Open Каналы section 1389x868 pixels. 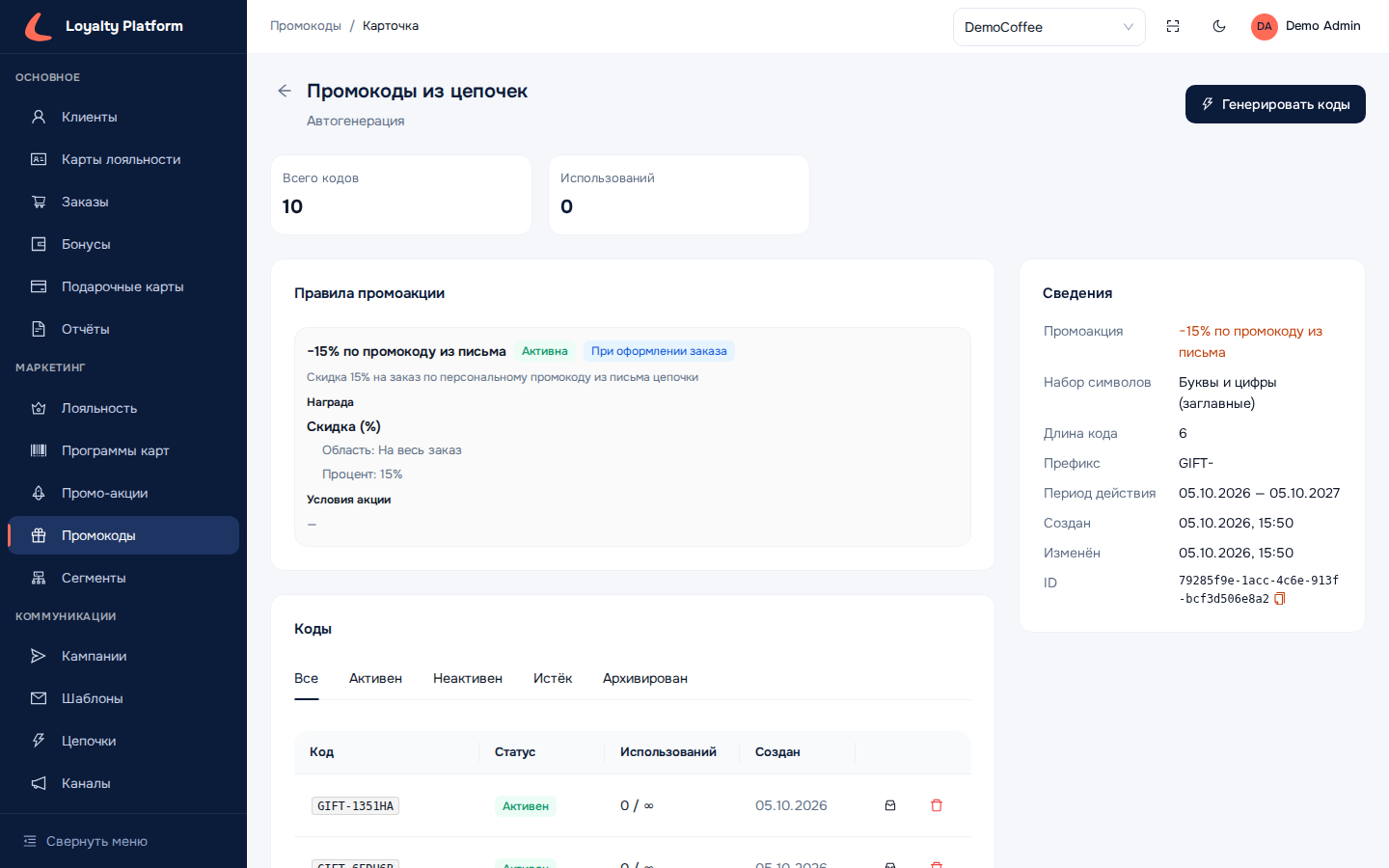(x=123, y=783)
